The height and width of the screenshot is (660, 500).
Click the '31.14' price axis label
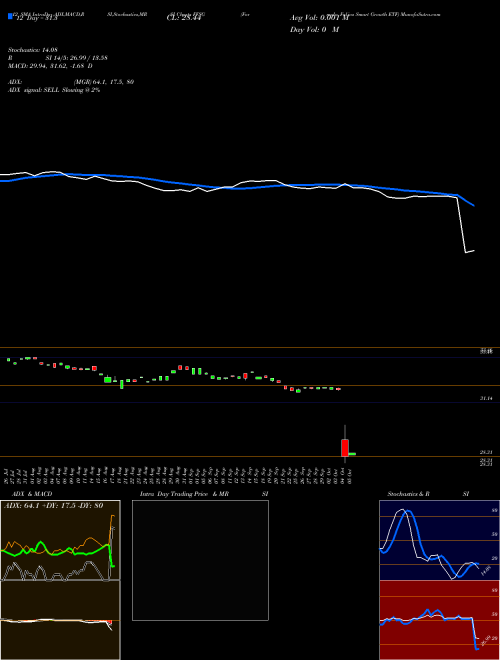(x=486, y=398)
